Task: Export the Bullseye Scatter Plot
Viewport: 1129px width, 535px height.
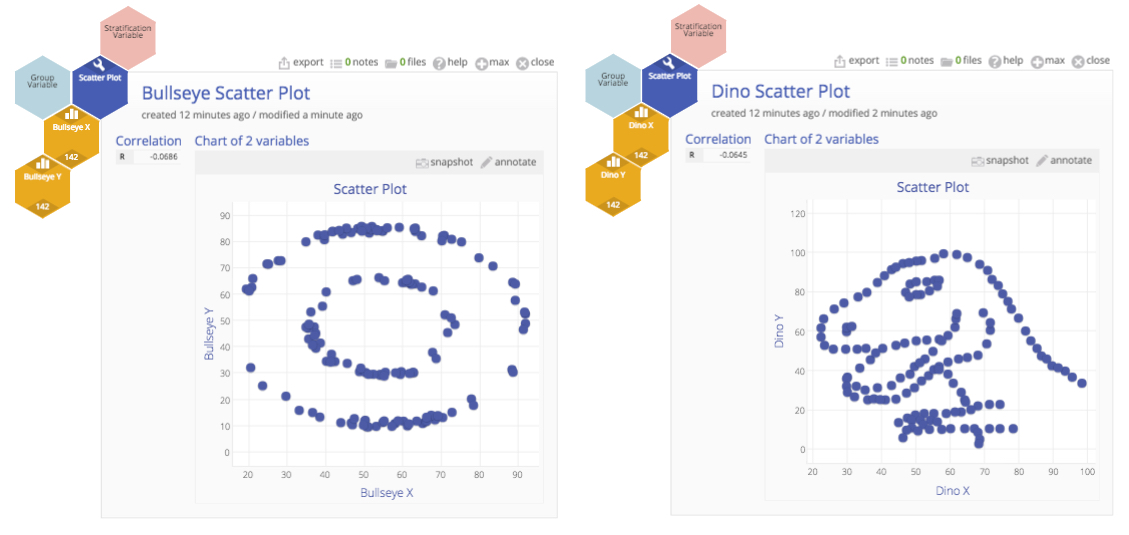Action: pyautogui.click(x=301, y=63)
